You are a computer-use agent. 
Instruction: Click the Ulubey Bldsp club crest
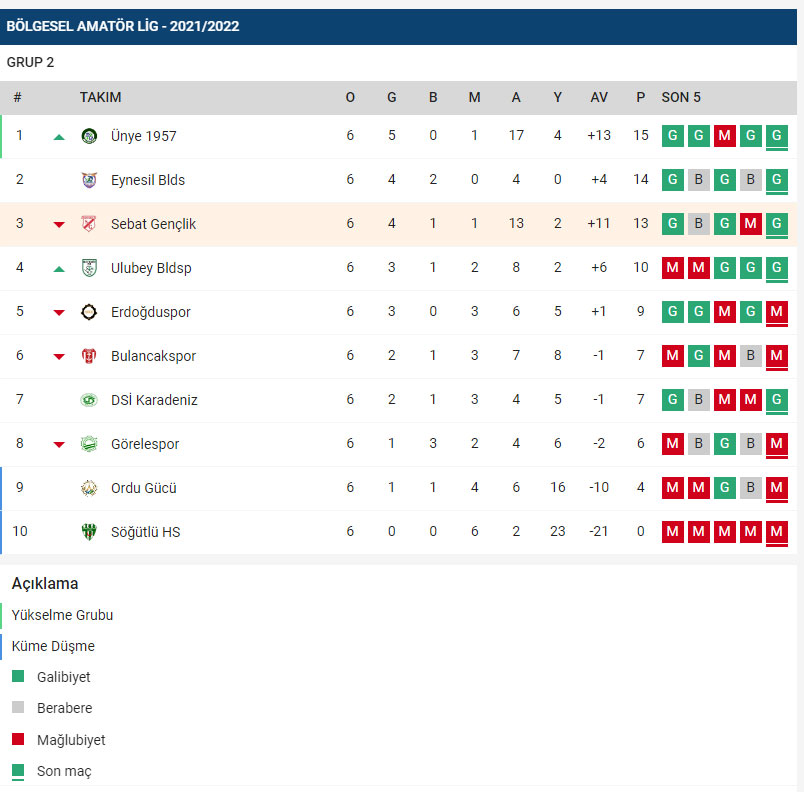pos(89,268)
